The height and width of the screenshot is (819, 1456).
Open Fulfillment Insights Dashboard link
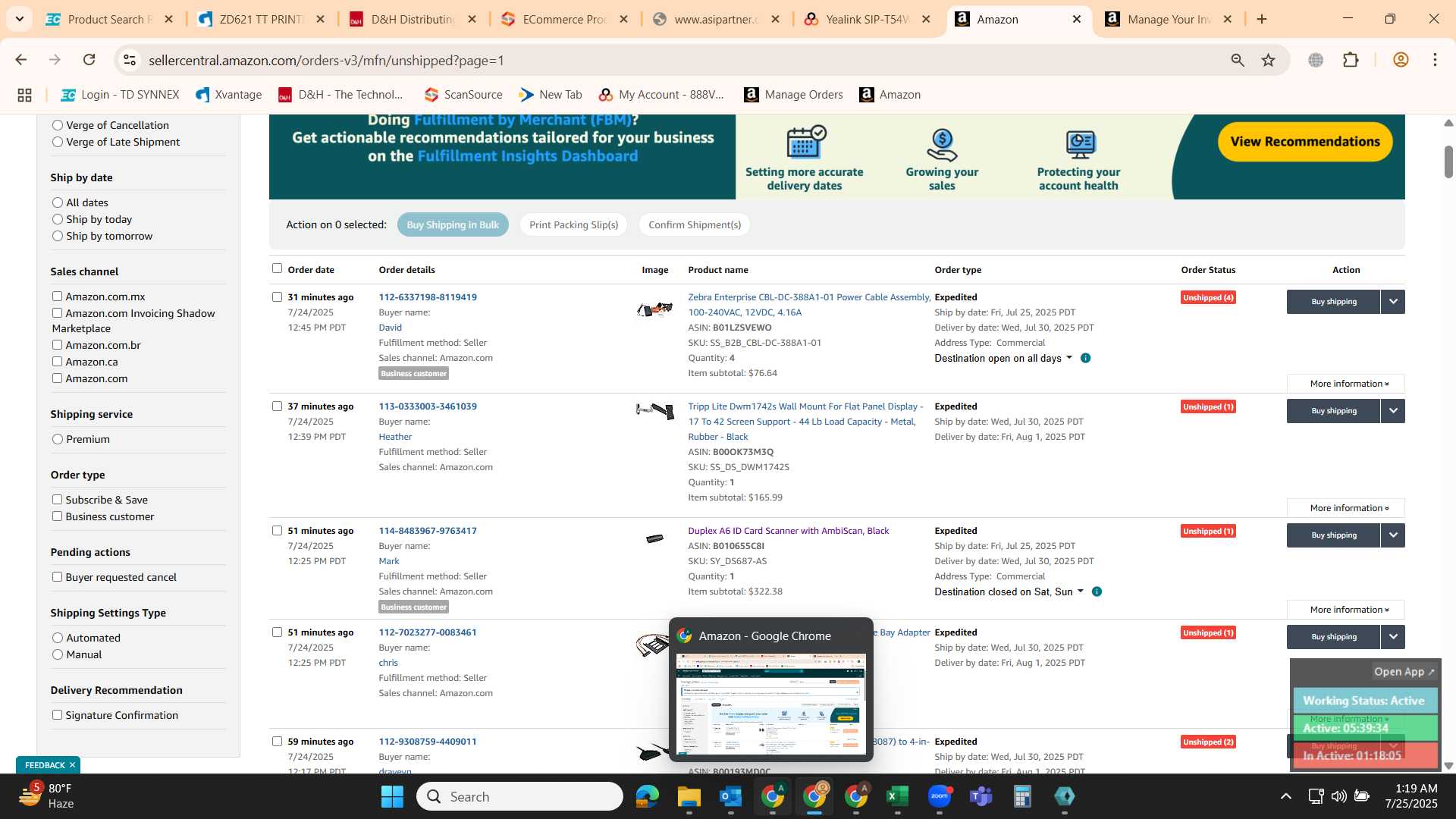pyautogui.click(x=528, y=156)
